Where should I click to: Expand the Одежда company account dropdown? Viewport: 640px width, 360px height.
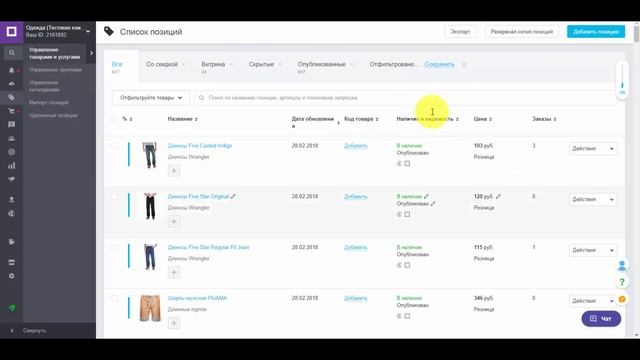[x=88, y=31]
